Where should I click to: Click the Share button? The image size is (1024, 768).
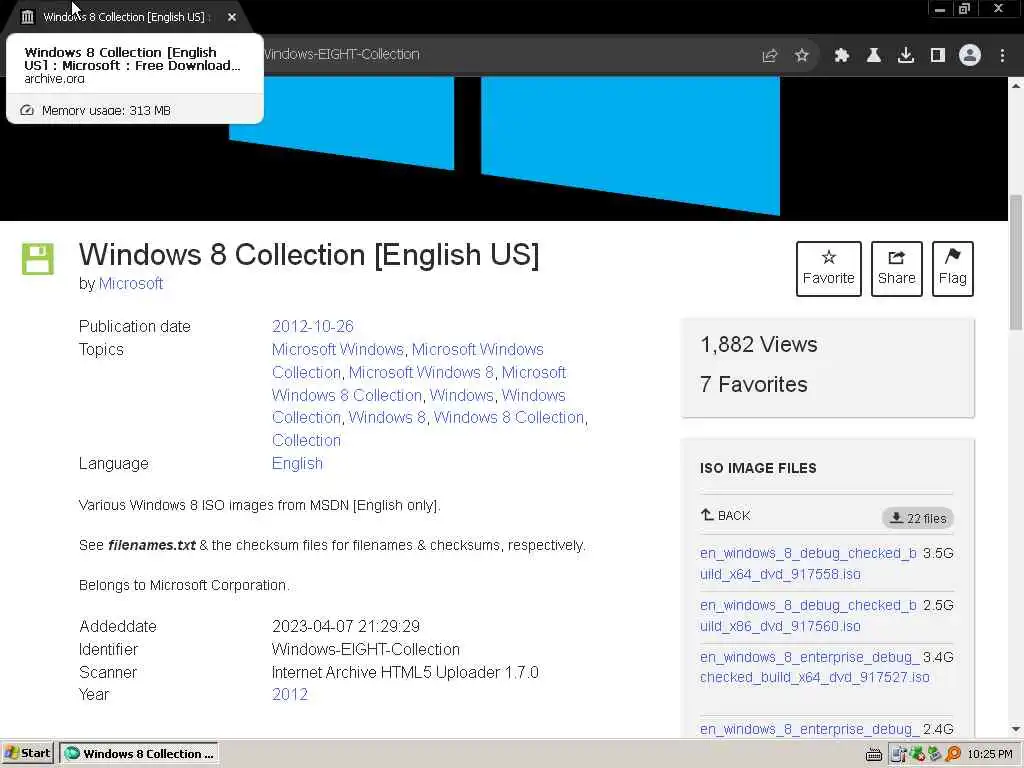[x=897, y=268]
